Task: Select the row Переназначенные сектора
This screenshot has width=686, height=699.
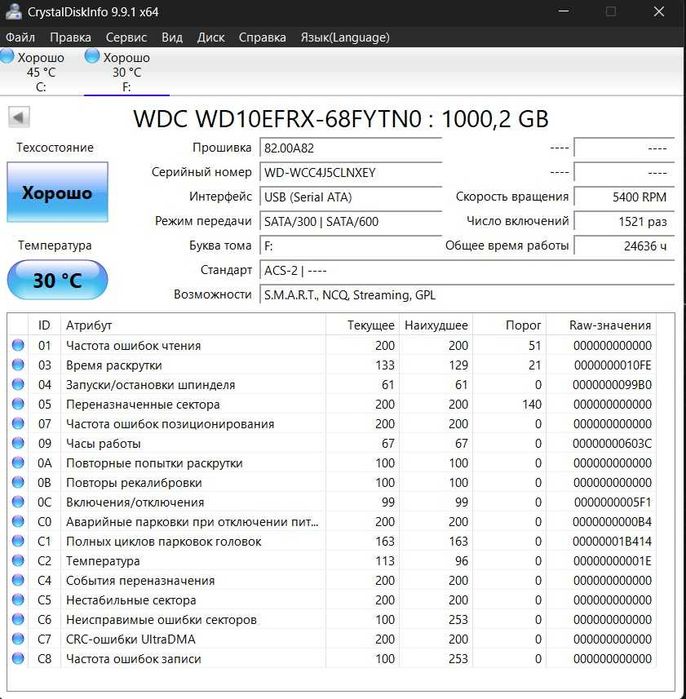Action: 332,404
